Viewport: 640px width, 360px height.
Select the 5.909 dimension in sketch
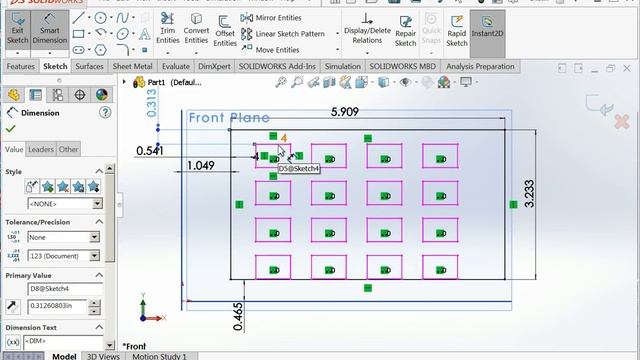[344, 111]
